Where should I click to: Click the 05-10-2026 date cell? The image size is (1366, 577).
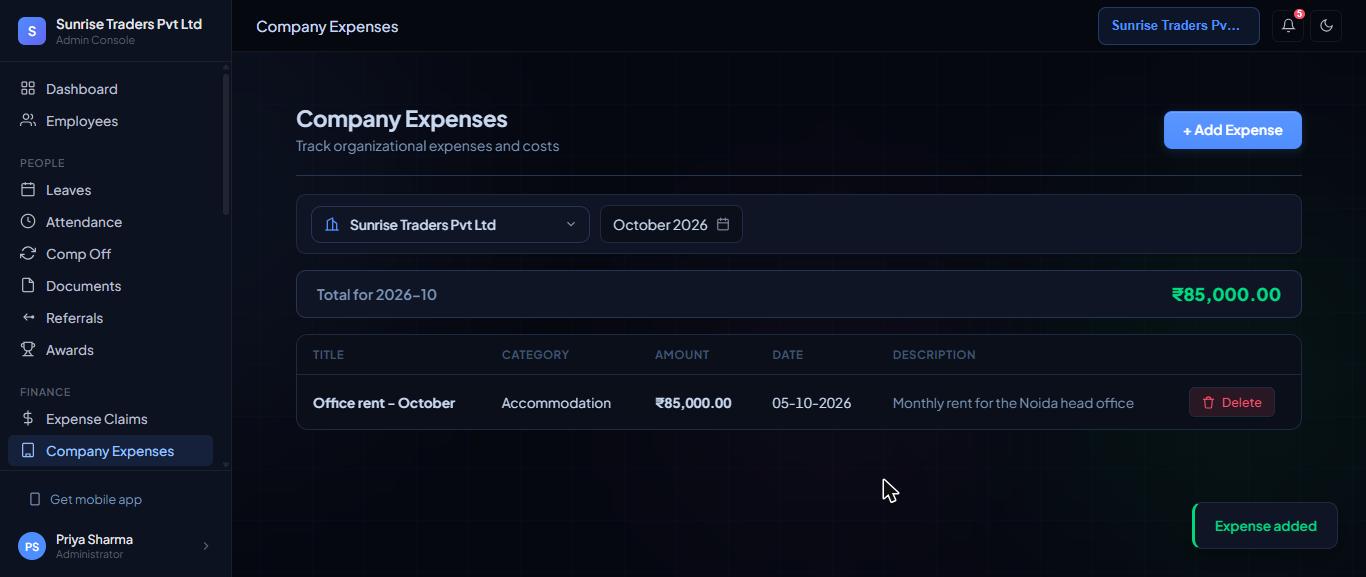[812, 403]
